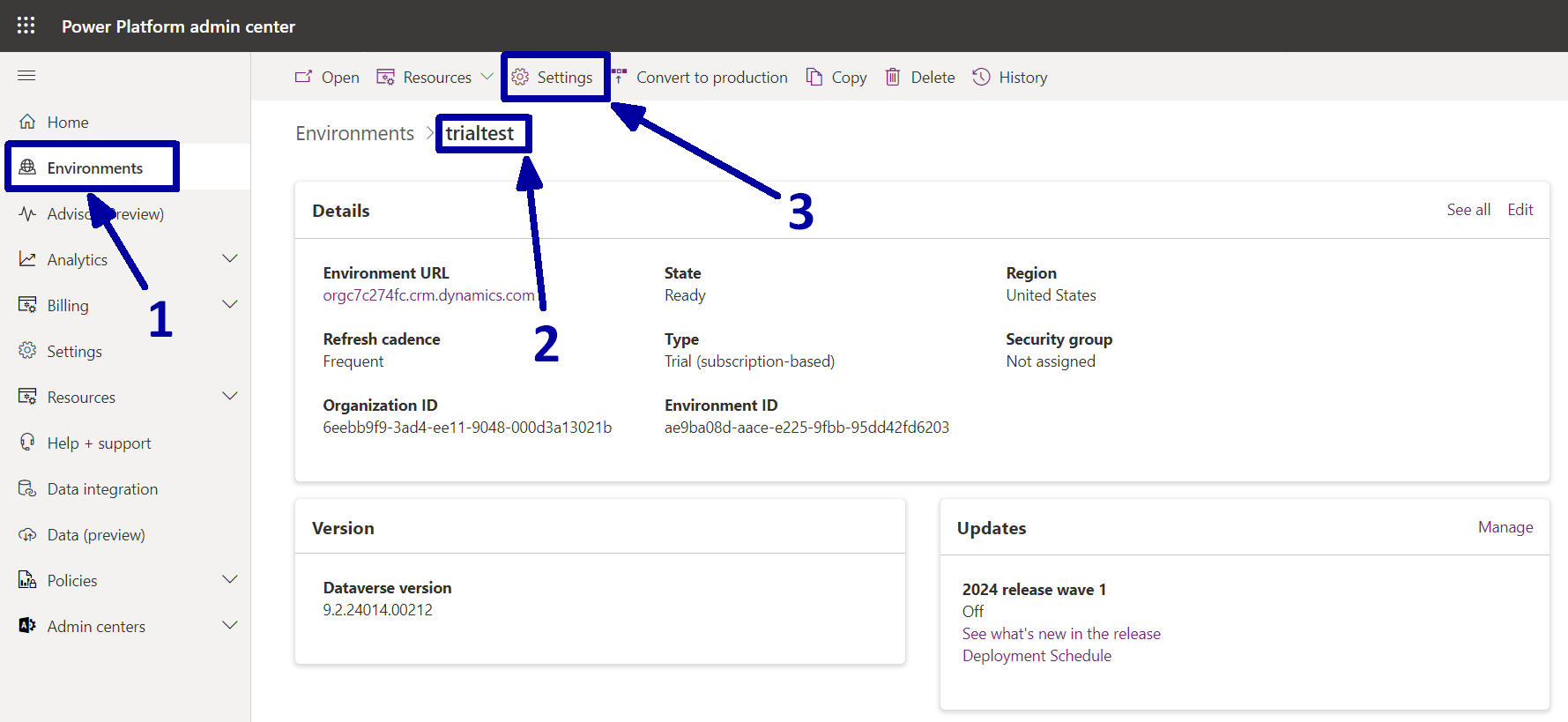Click the Resources icon in command bar

point(385,77)
